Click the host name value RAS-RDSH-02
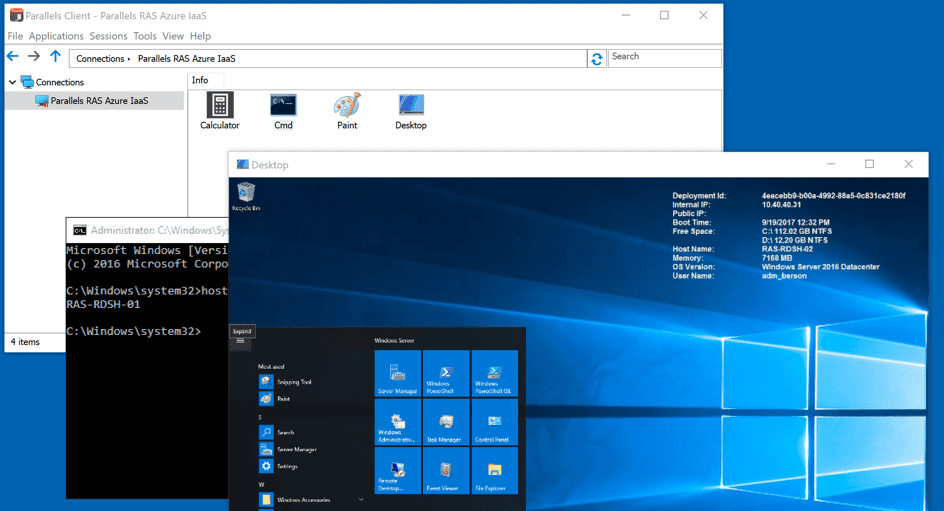 787,249
